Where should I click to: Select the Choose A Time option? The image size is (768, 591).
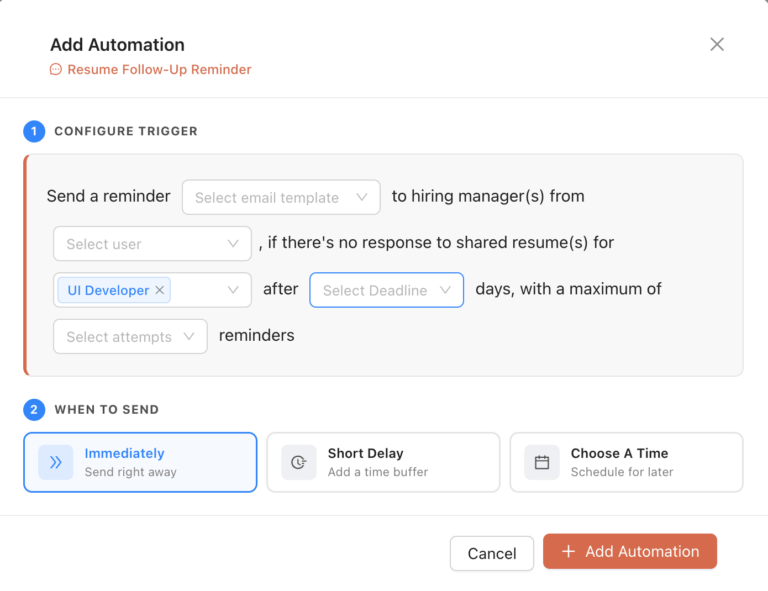[x=626, y=462]
